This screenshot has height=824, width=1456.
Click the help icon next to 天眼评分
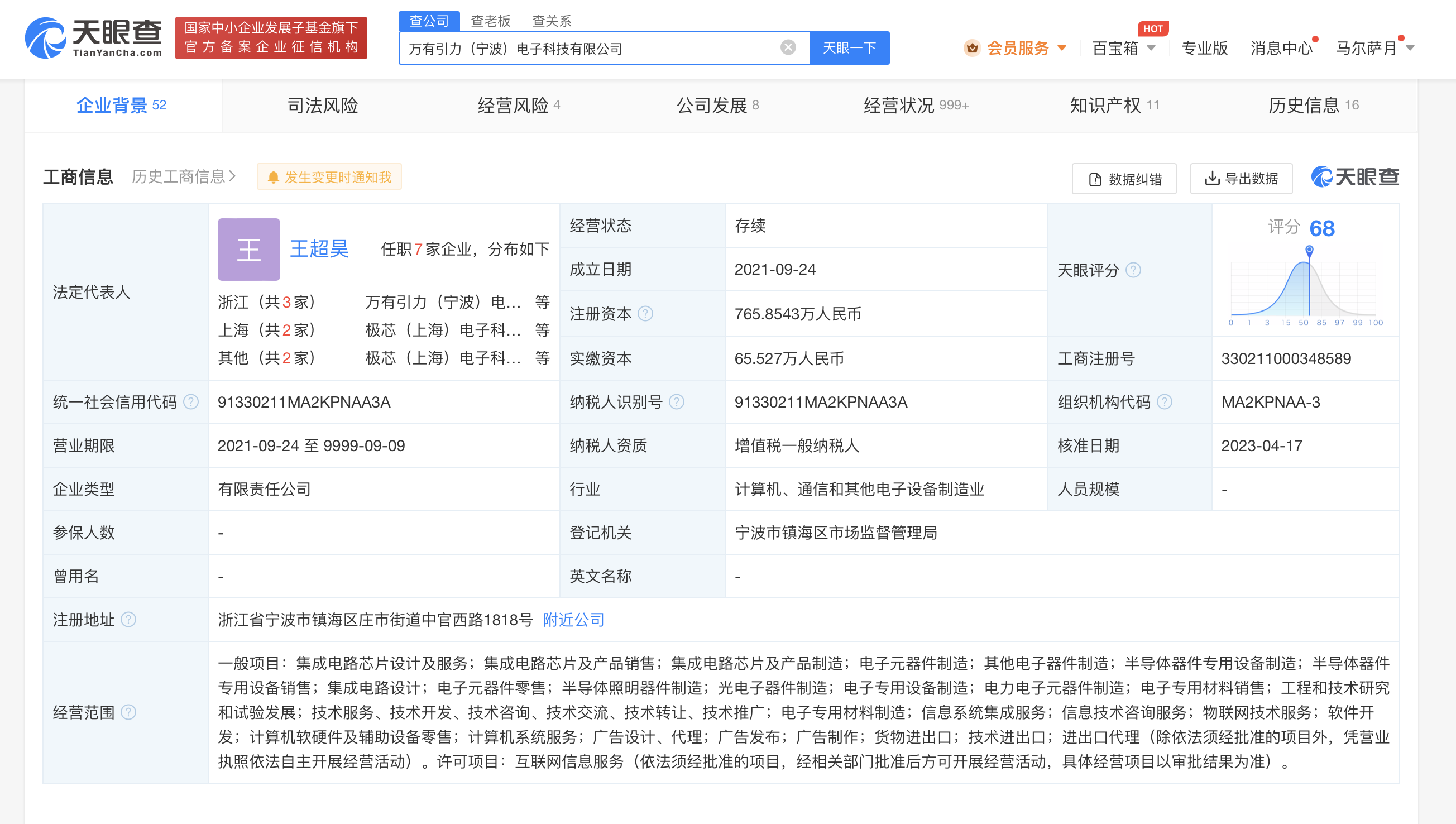[x=1133, y=270]
